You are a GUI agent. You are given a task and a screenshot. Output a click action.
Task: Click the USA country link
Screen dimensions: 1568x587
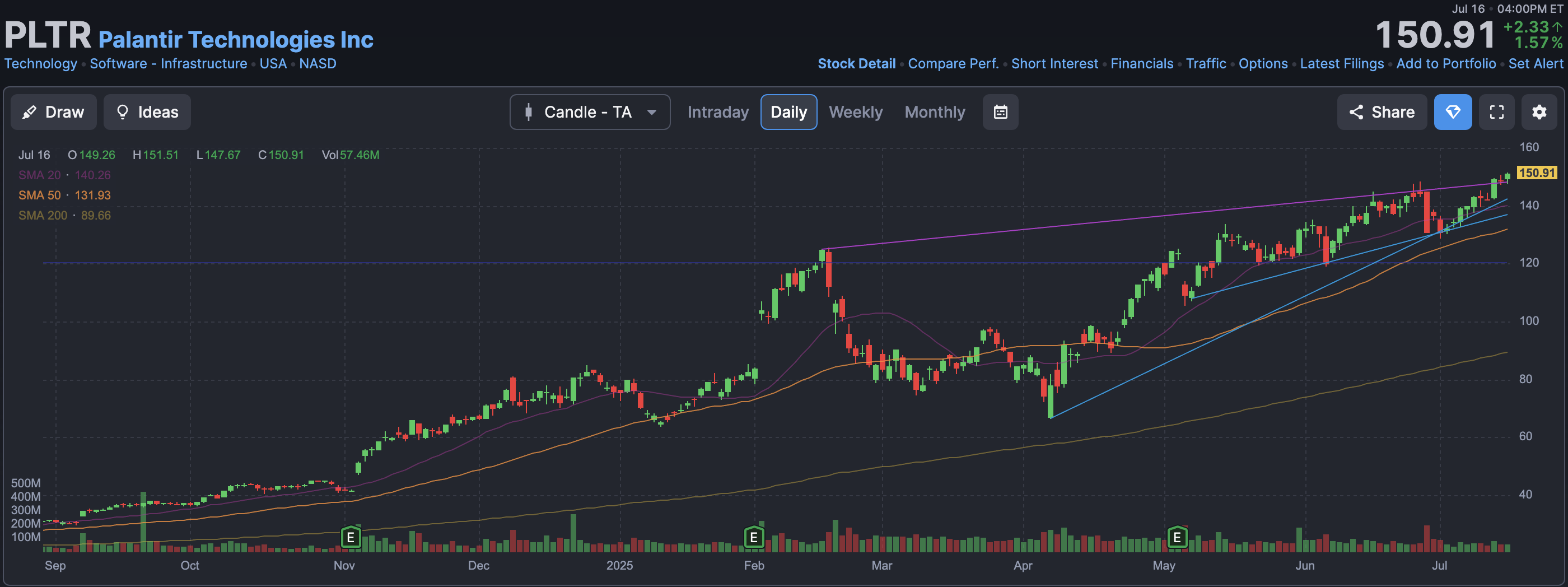point(273,63)
